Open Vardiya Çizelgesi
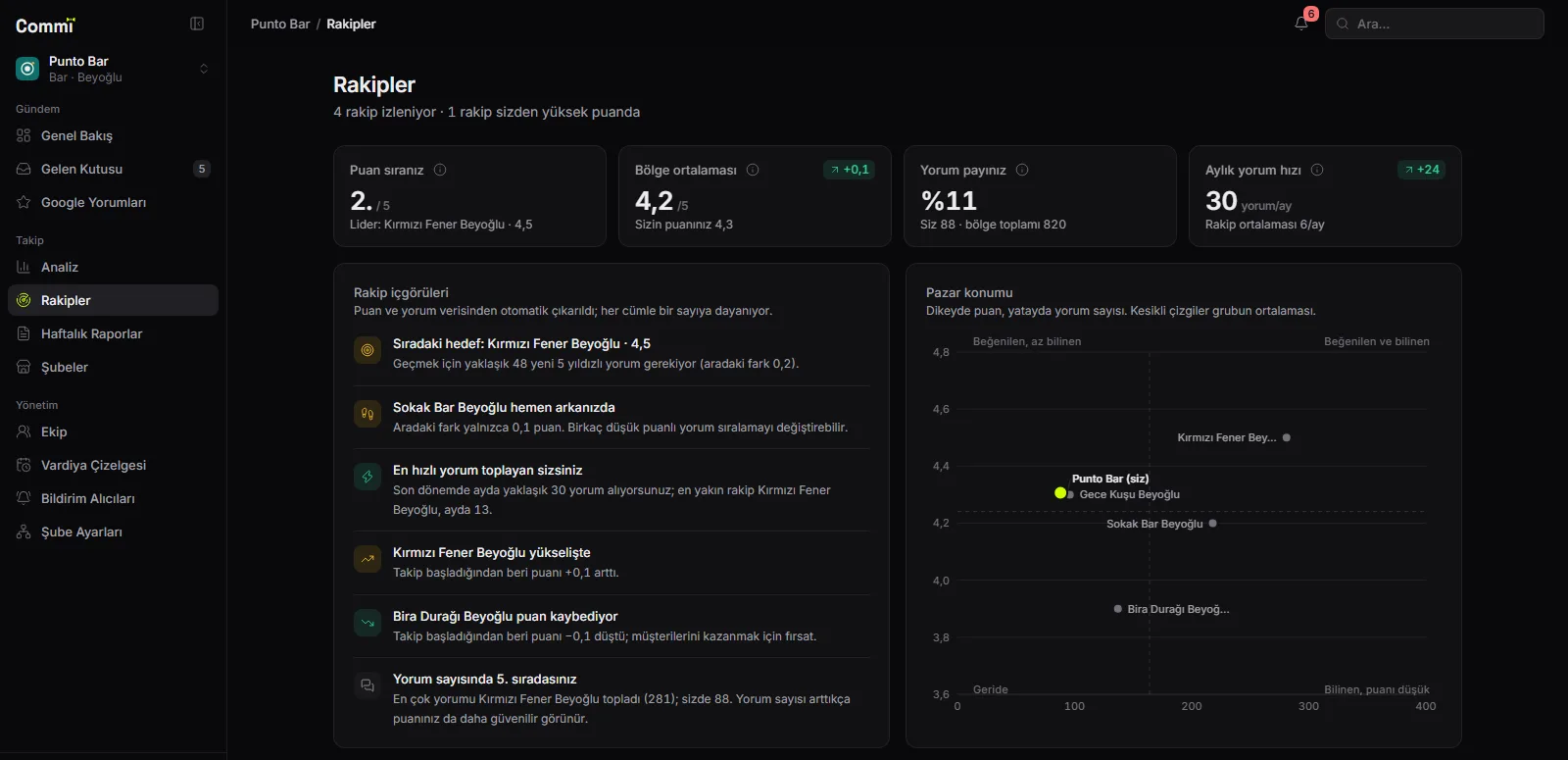Image resolution: width=1568 pixels, height=760 pixels. (113, 465)
